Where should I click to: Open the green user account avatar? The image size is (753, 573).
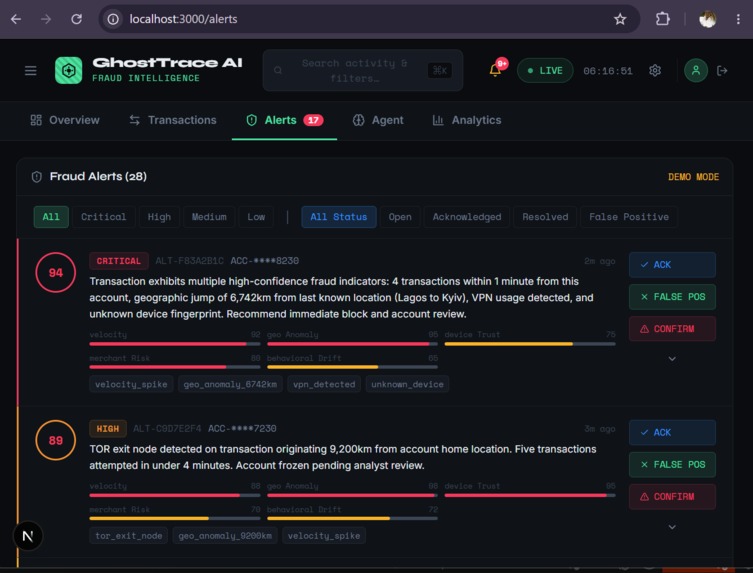(x=695, y=71)
